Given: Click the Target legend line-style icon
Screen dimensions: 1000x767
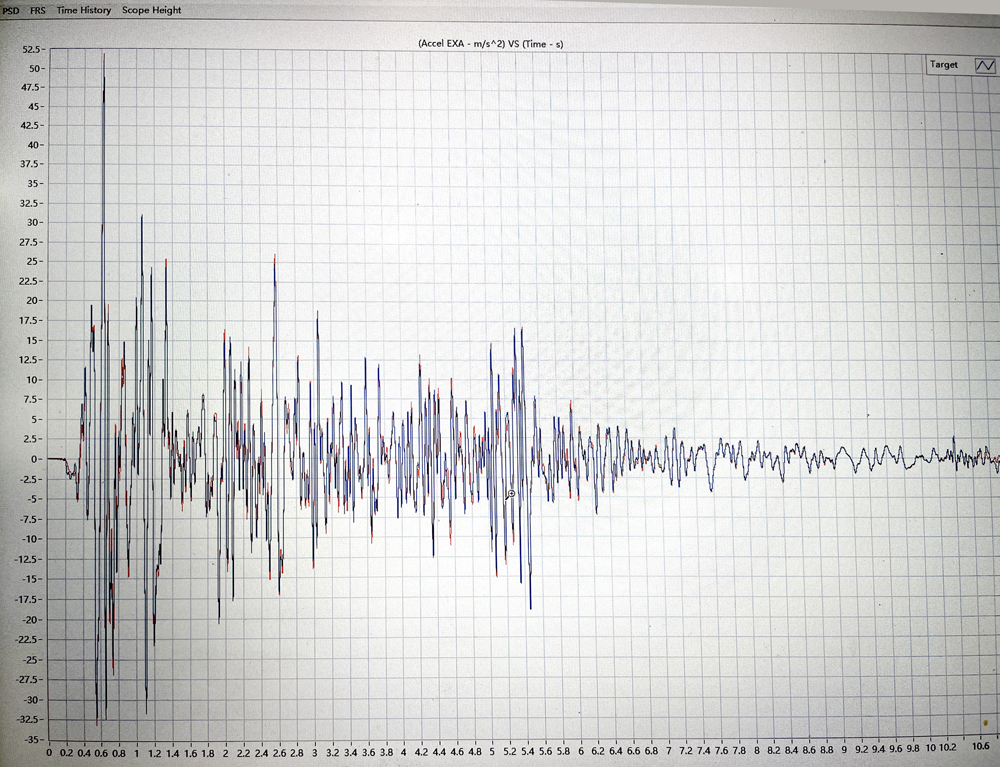Looking at the screenshot, I should click(985, 65).
